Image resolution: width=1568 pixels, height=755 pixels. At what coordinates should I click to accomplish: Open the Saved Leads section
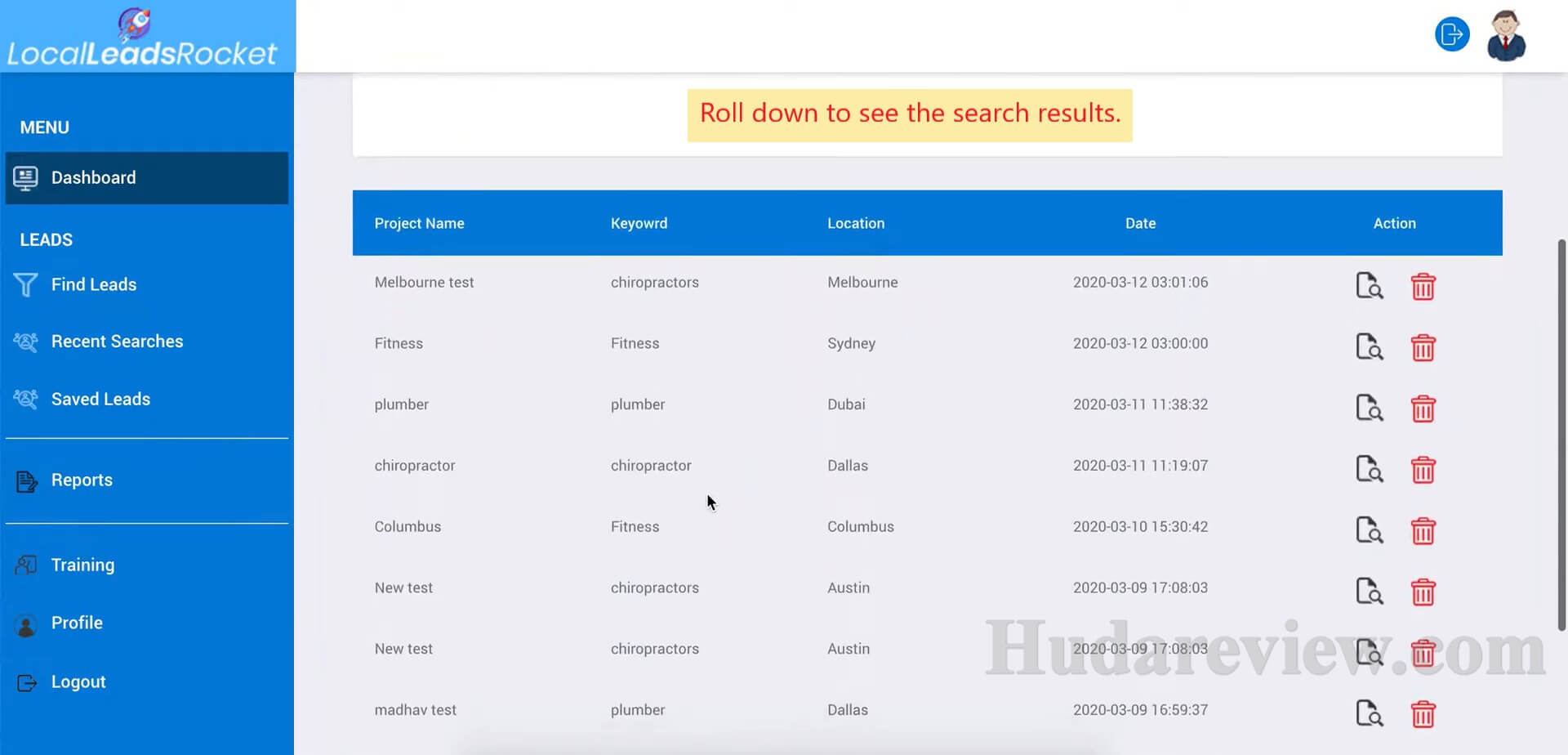click(100, 399)
